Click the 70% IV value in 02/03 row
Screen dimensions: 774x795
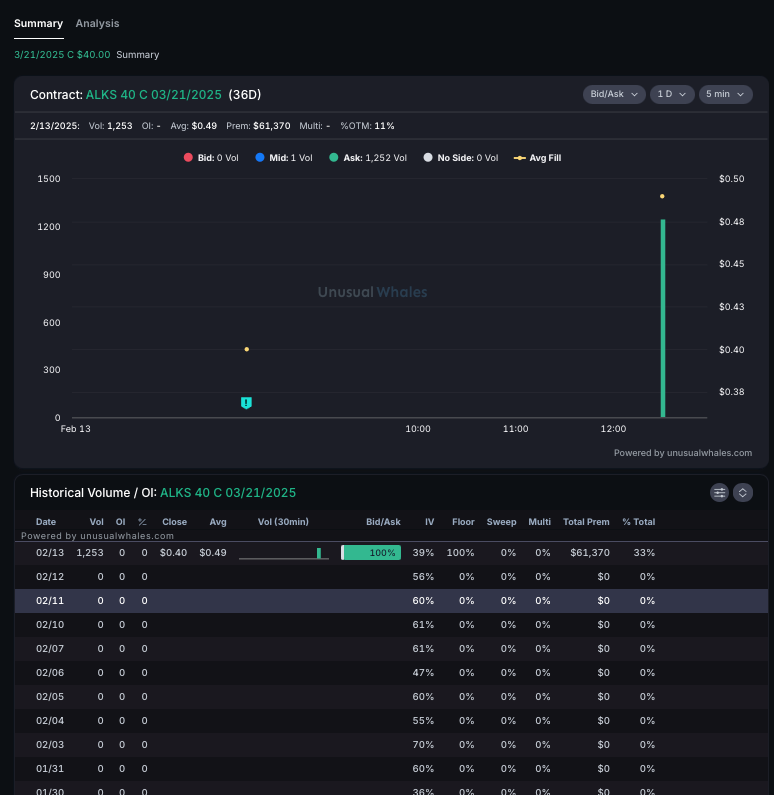click(423, 745)
